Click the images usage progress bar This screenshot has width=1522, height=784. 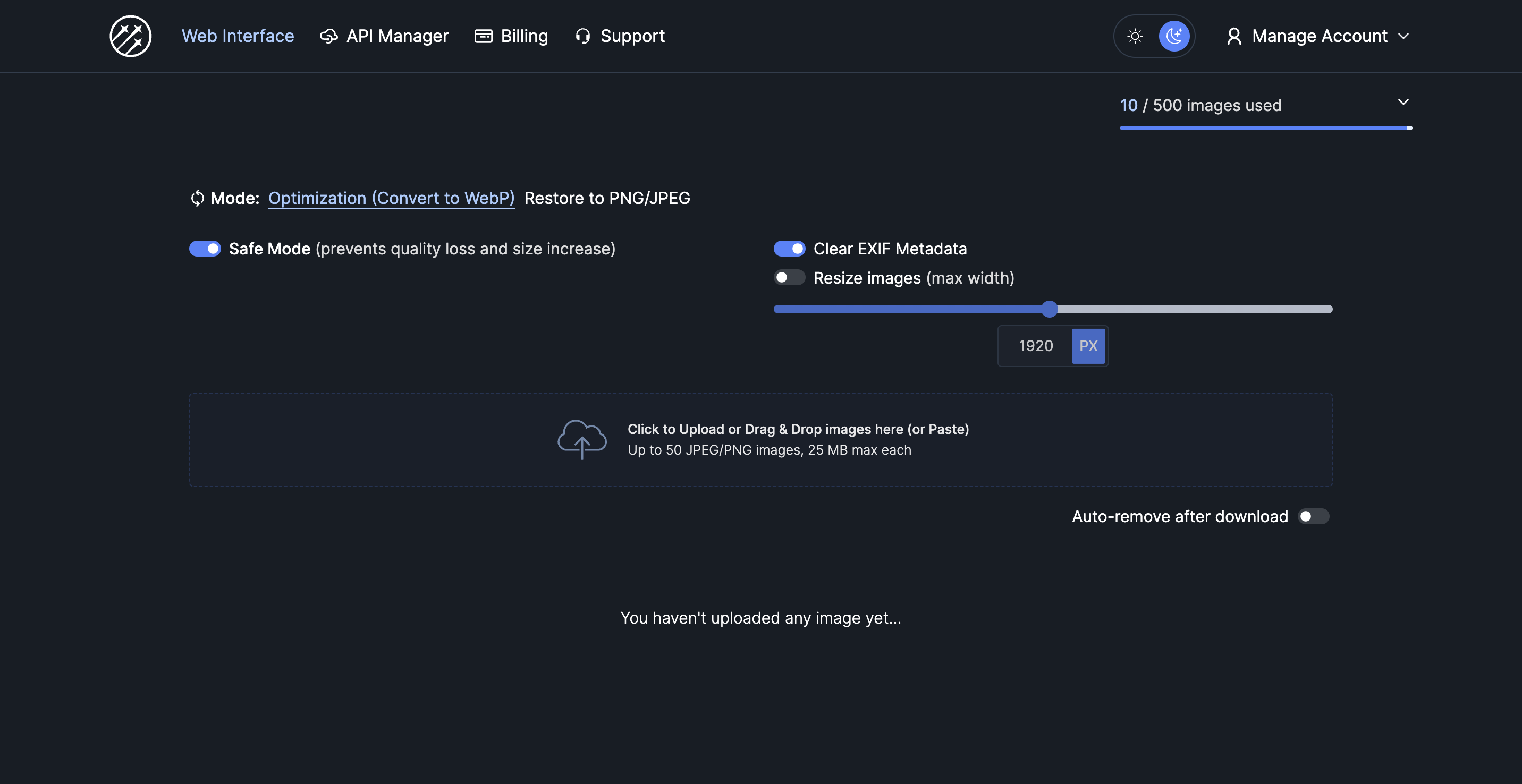tap(1266, 127)
